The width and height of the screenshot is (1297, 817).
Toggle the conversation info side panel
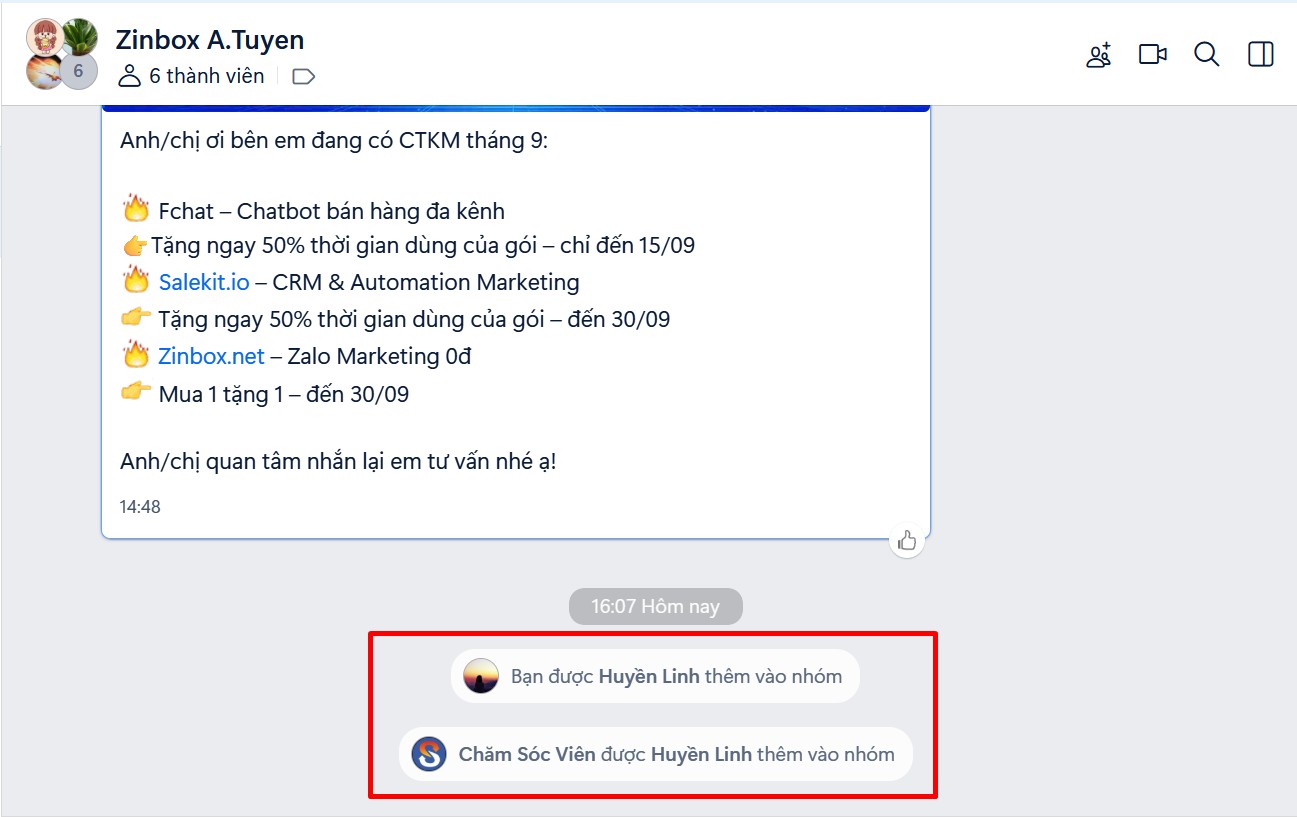[x=1261, y=55]
